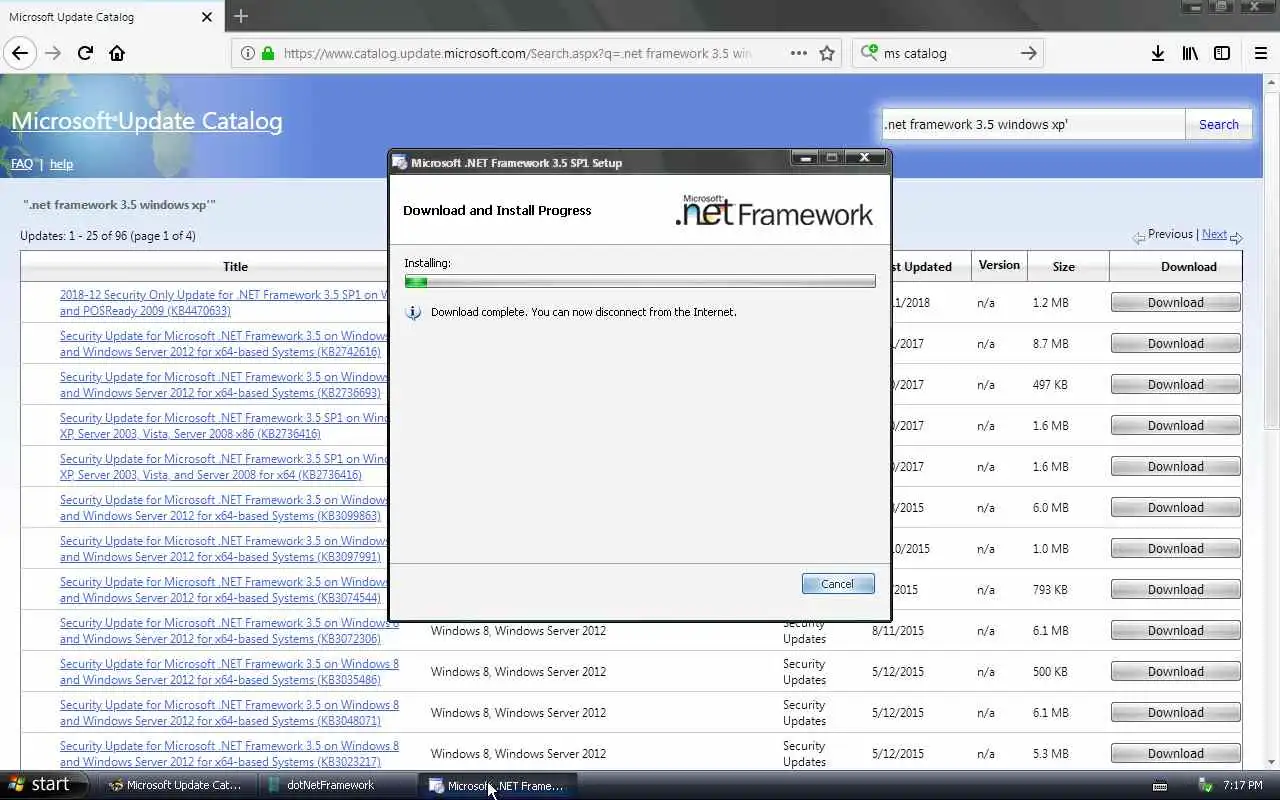Image resolution: width=1280 pixels, height=800 pixels.
Task: Download the 793 KB KB3074544 update
Action: point(1176,590)
